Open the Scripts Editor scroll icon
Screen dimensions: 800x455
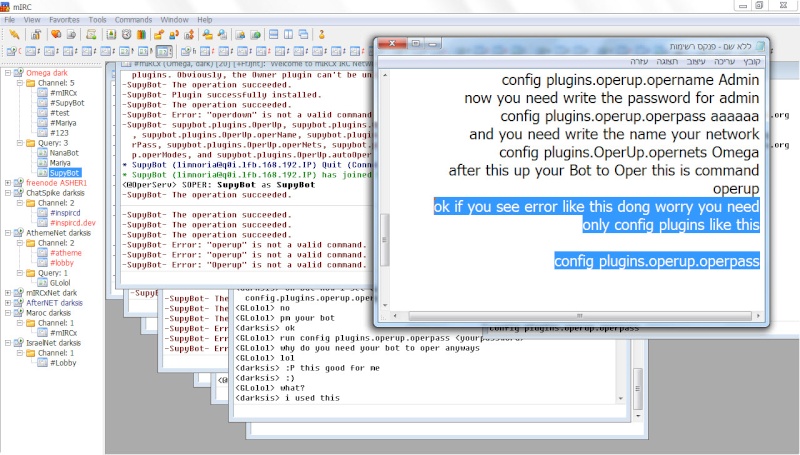click(x=91, y=35)
